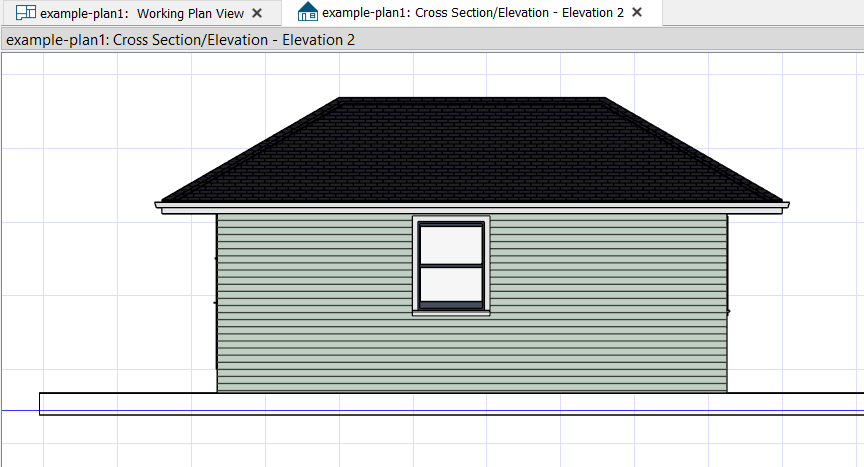Viewport: 864px width, 467px height.
Task: Close the Working Plan View tab
Action: click(x=257, y=13)
